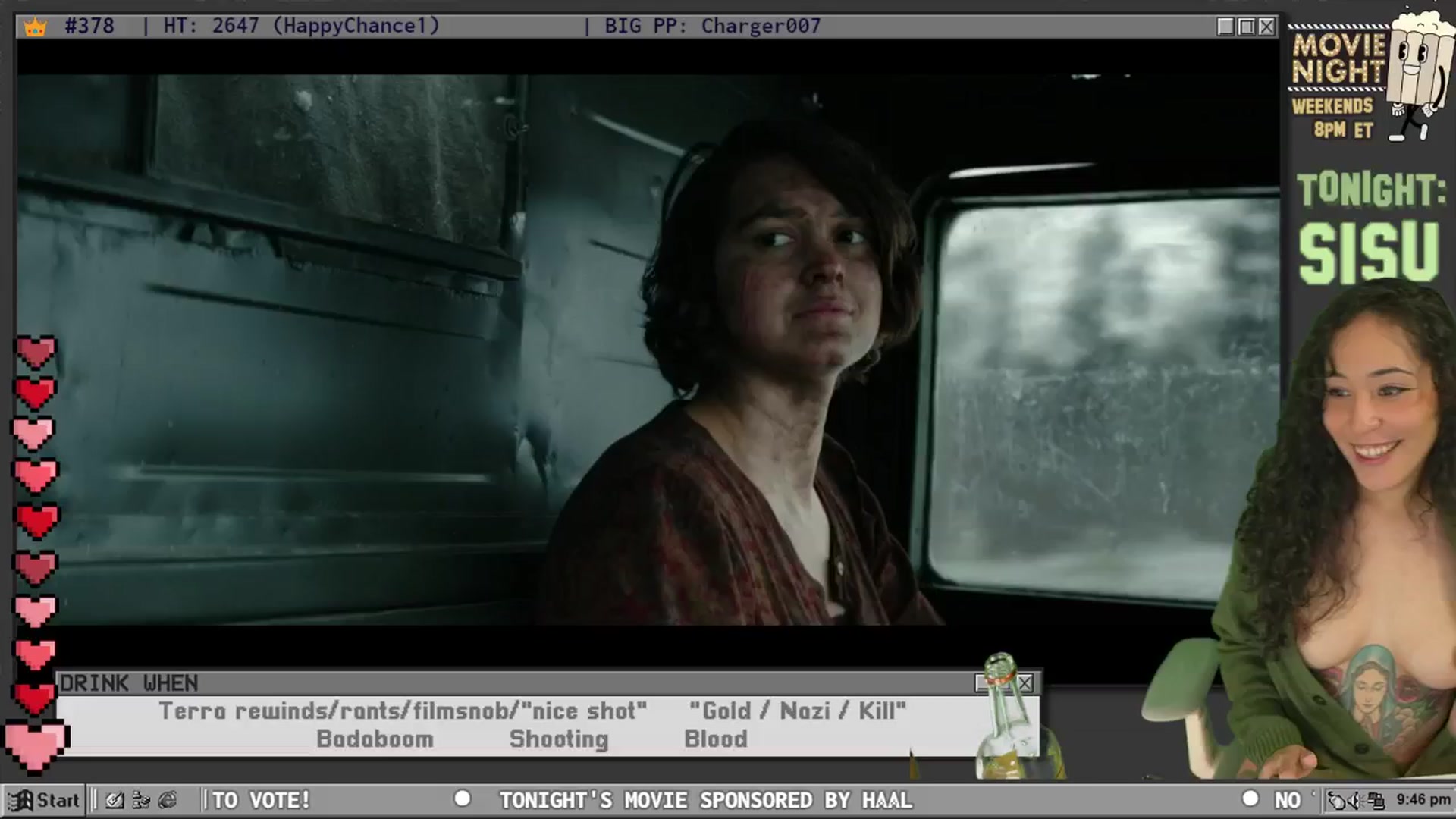Open the Start menu
This screenshot has width=1456, height=819.
[x=44, y=800]
